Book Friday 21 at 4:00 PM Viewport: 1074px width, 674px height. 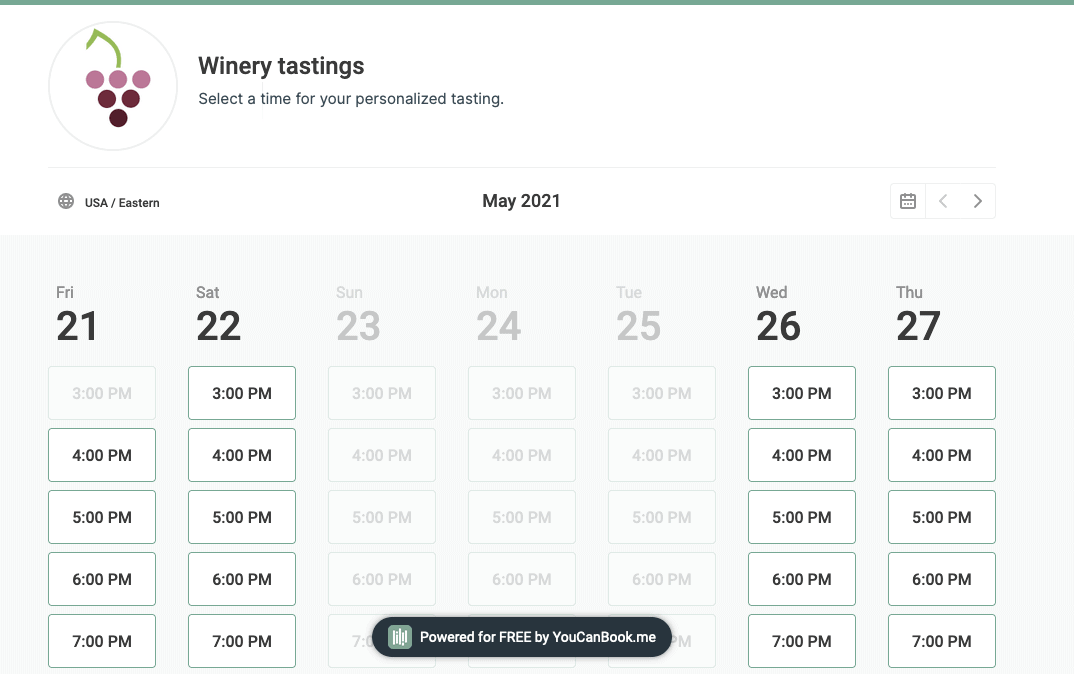(x=102, y=455)
